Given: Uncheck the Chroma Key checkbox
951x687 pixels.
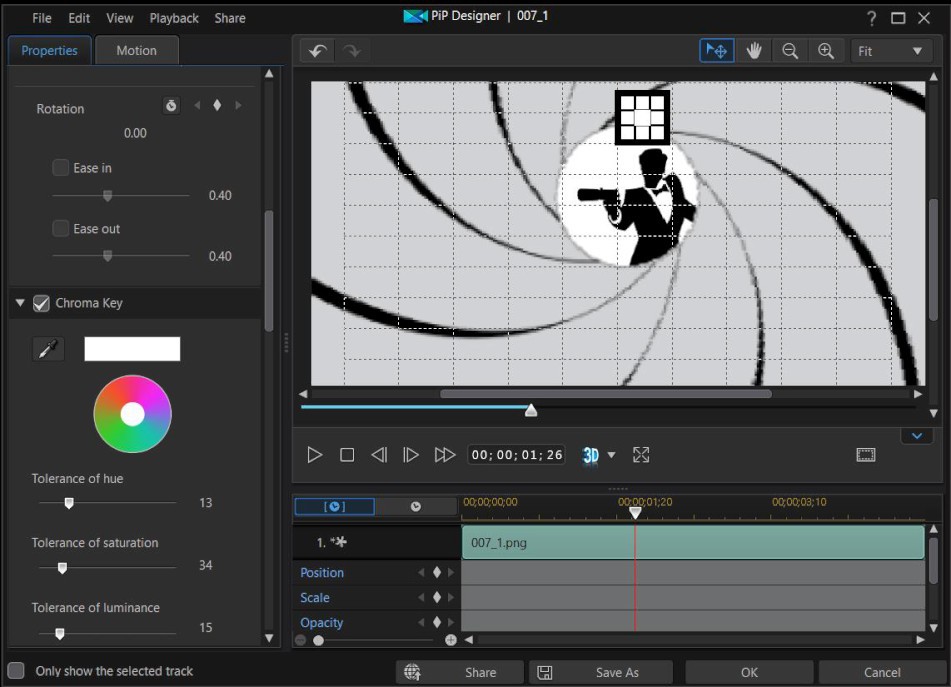Looking at the screenshot, I should (x=41, y=303).
